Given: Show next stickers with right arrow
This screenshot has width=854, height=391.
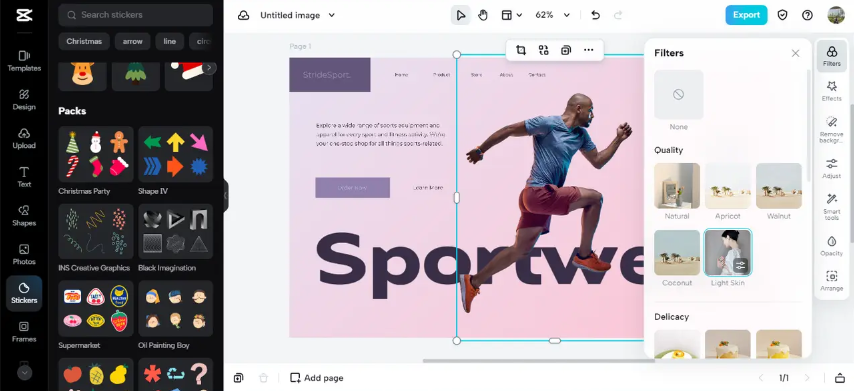Looking at the screenshot, I should (x=209, y=68).
